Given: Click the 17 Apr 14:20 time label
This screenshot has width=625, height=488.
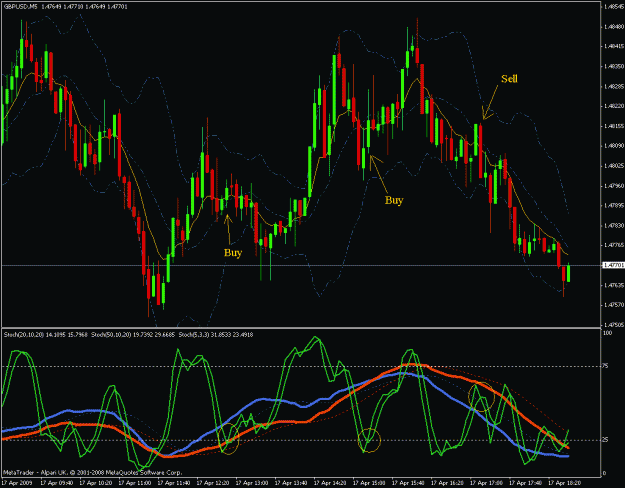Looking at the screenshot, I should (330, 483).
